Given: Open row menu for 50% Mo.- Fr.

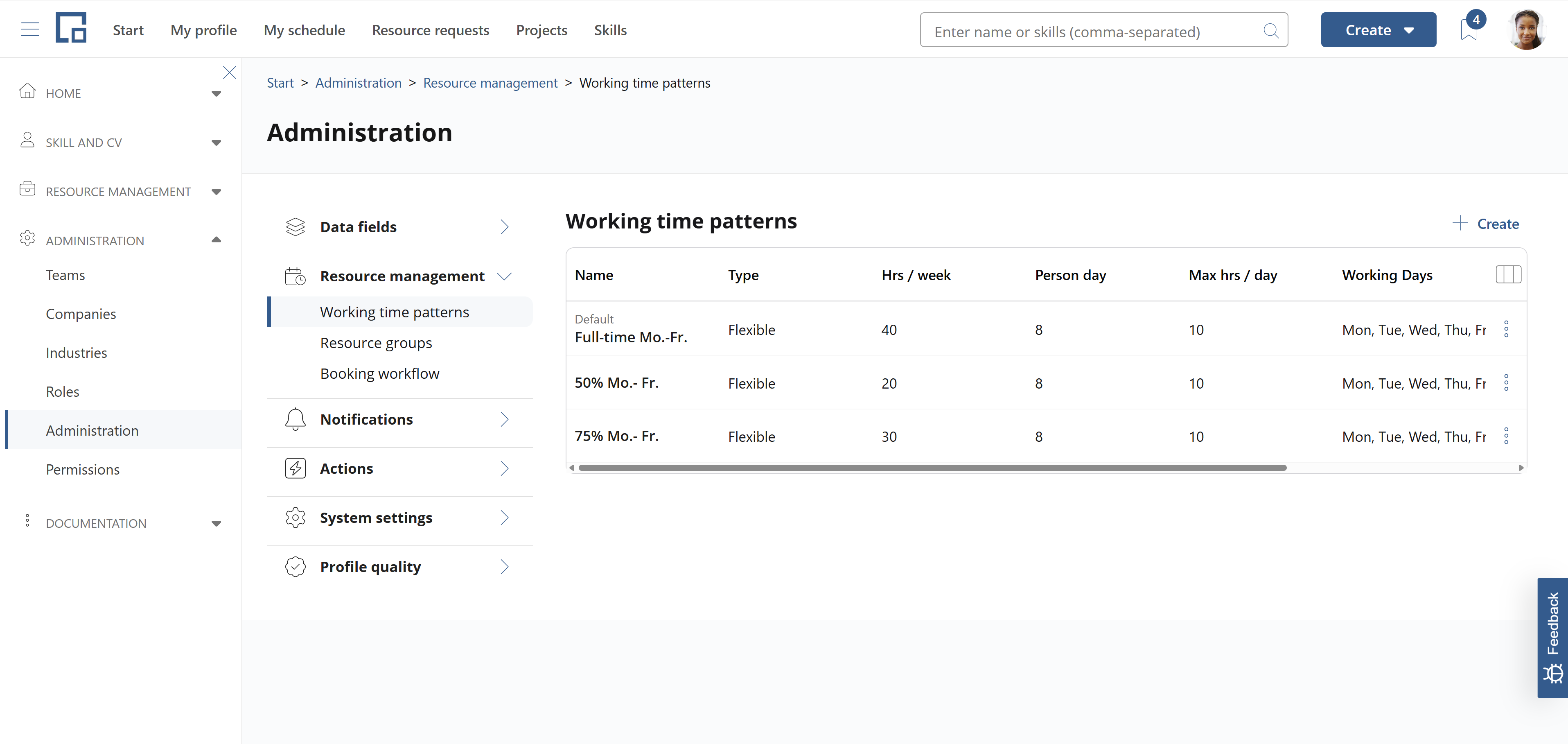Looking at the screenshot, I should [1507, 383].
